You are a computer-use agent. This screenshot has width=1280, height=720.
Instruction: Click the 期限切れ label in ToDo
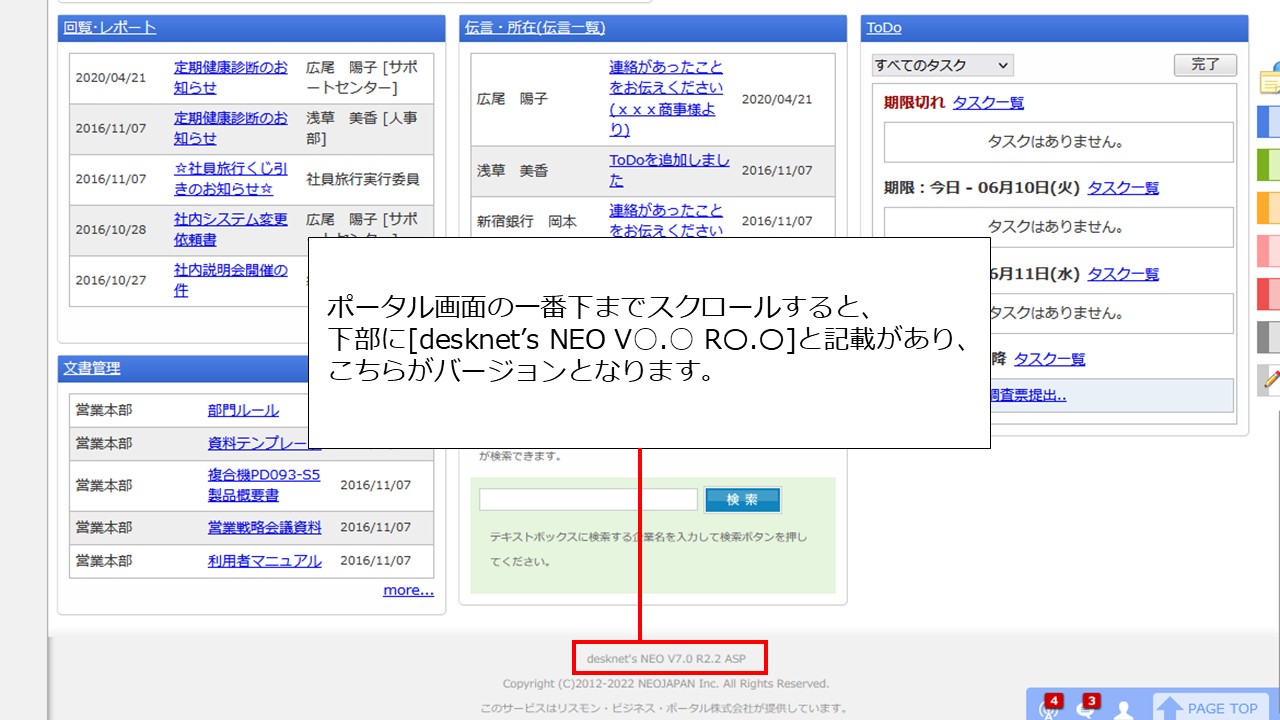pyautogui.click(x=914, y=102)
